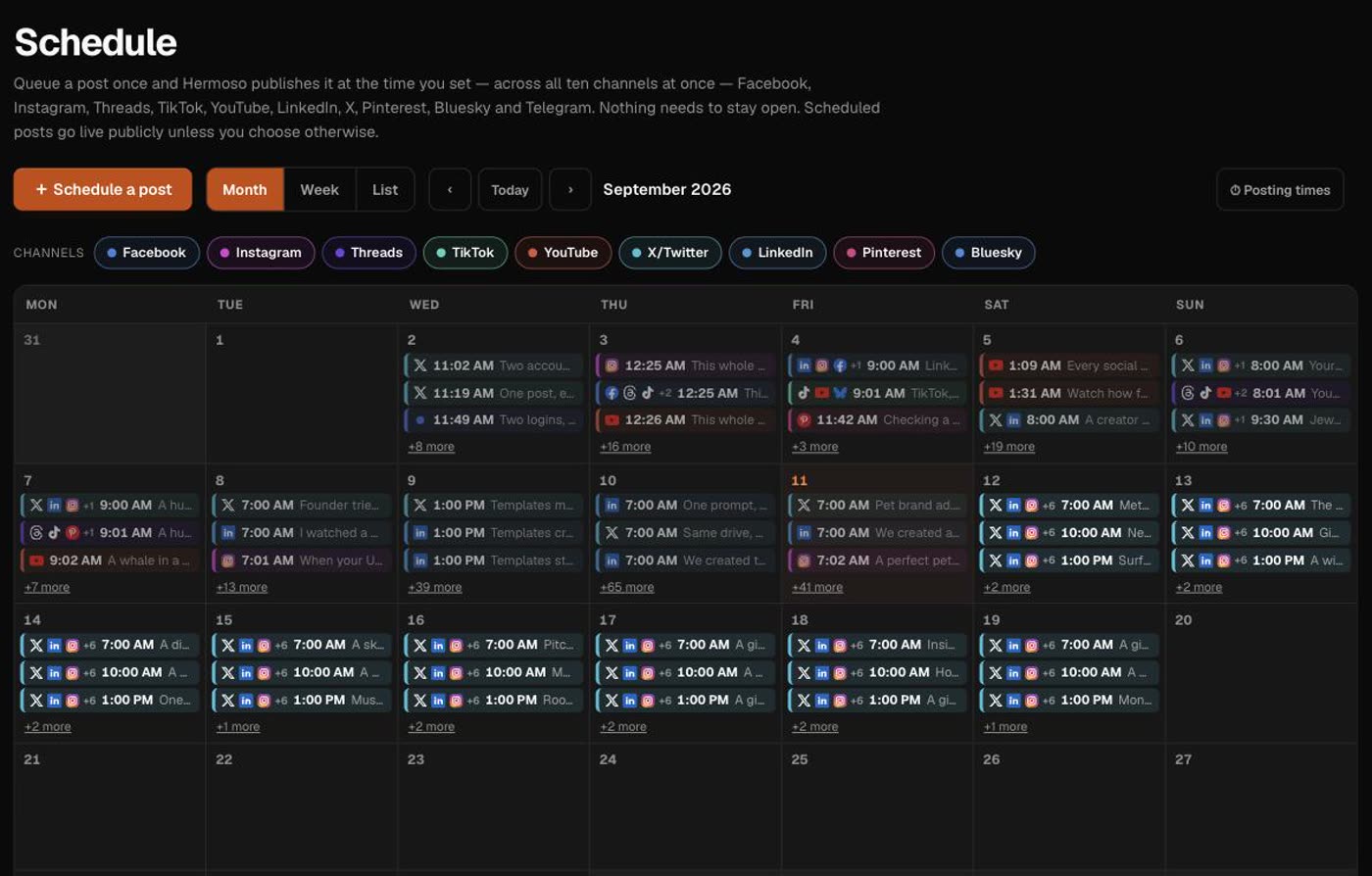This screenshot has width=1372, height=876.
Task: Expand "+8 more" posts on September 2
Action: tap(431, 447)
